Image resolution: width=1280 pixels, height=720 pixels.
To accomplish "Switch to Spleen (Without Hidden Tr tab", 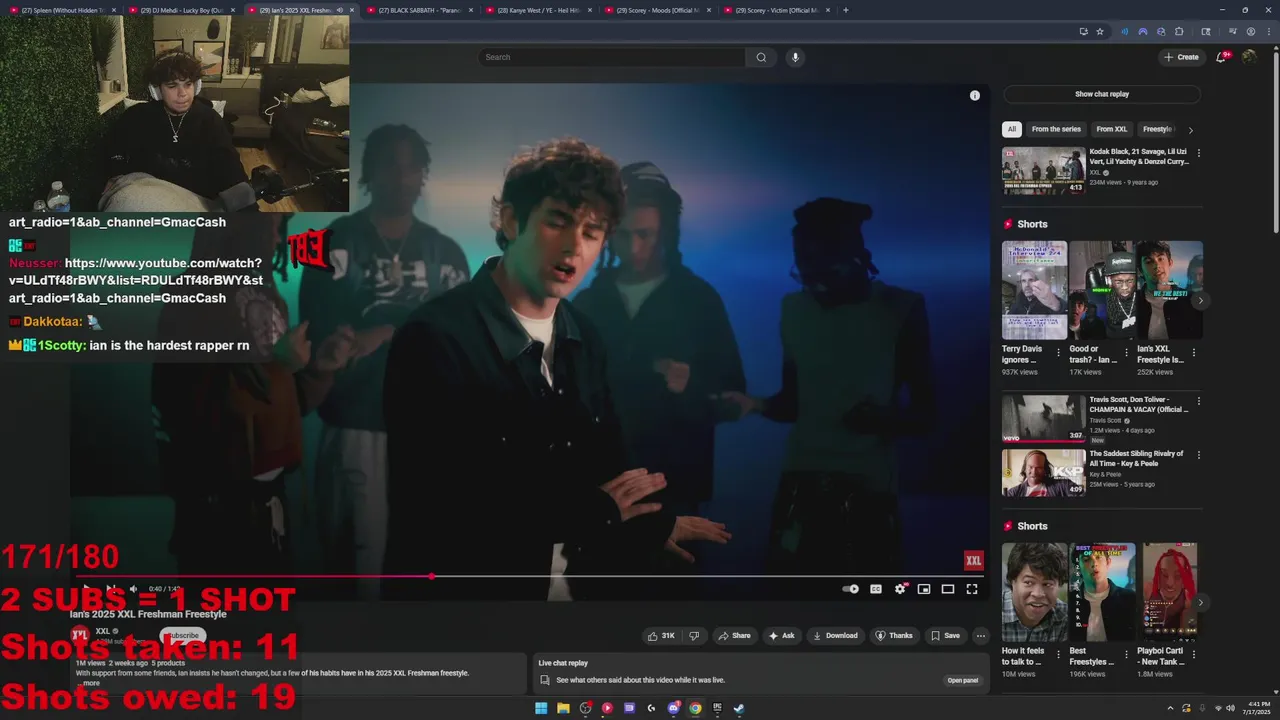I will pyautogui.click(x=62, y=10).
